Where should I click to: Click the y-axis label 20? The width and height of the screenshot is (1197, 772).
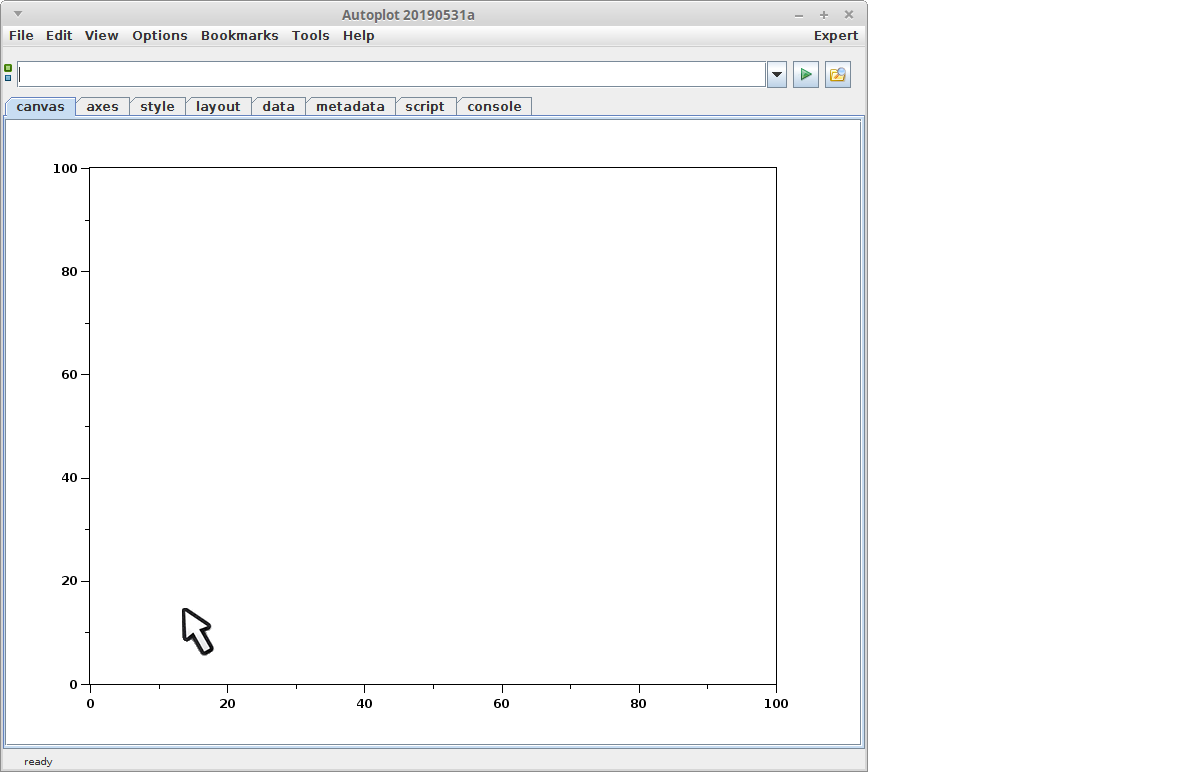69,581
